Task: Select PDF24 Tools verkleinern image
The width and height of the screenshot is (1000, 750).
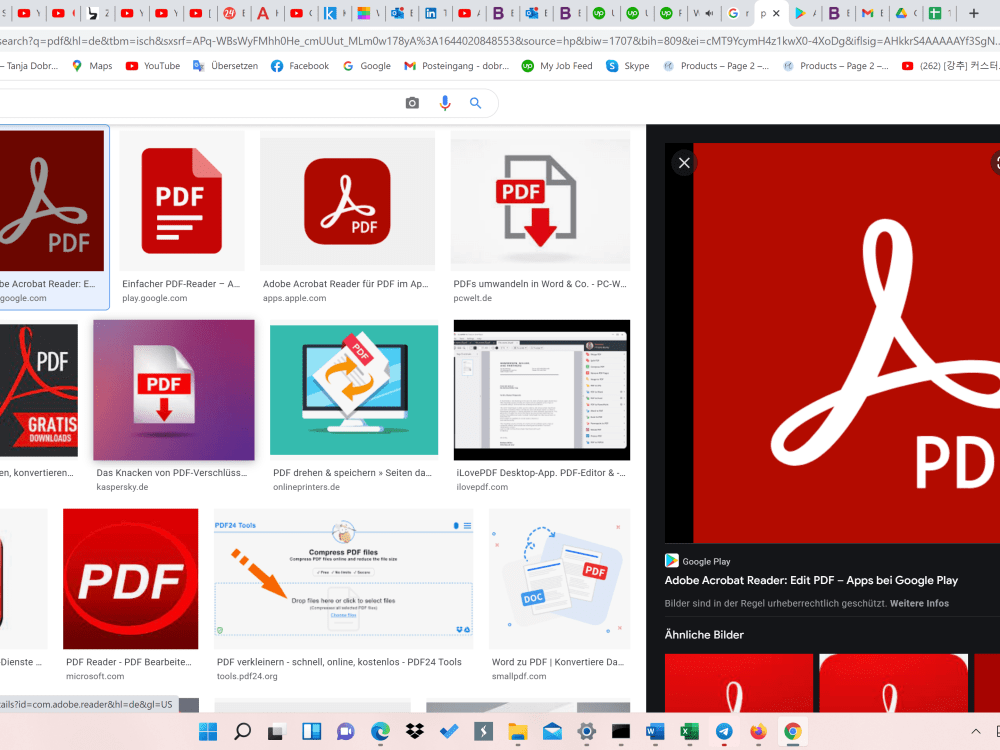Action: click(x=344, y=578)
